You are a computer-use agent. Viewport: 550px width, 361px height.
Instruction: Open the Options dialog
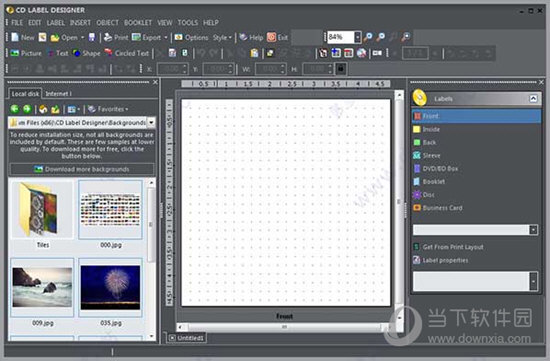(x=191, y=37)
